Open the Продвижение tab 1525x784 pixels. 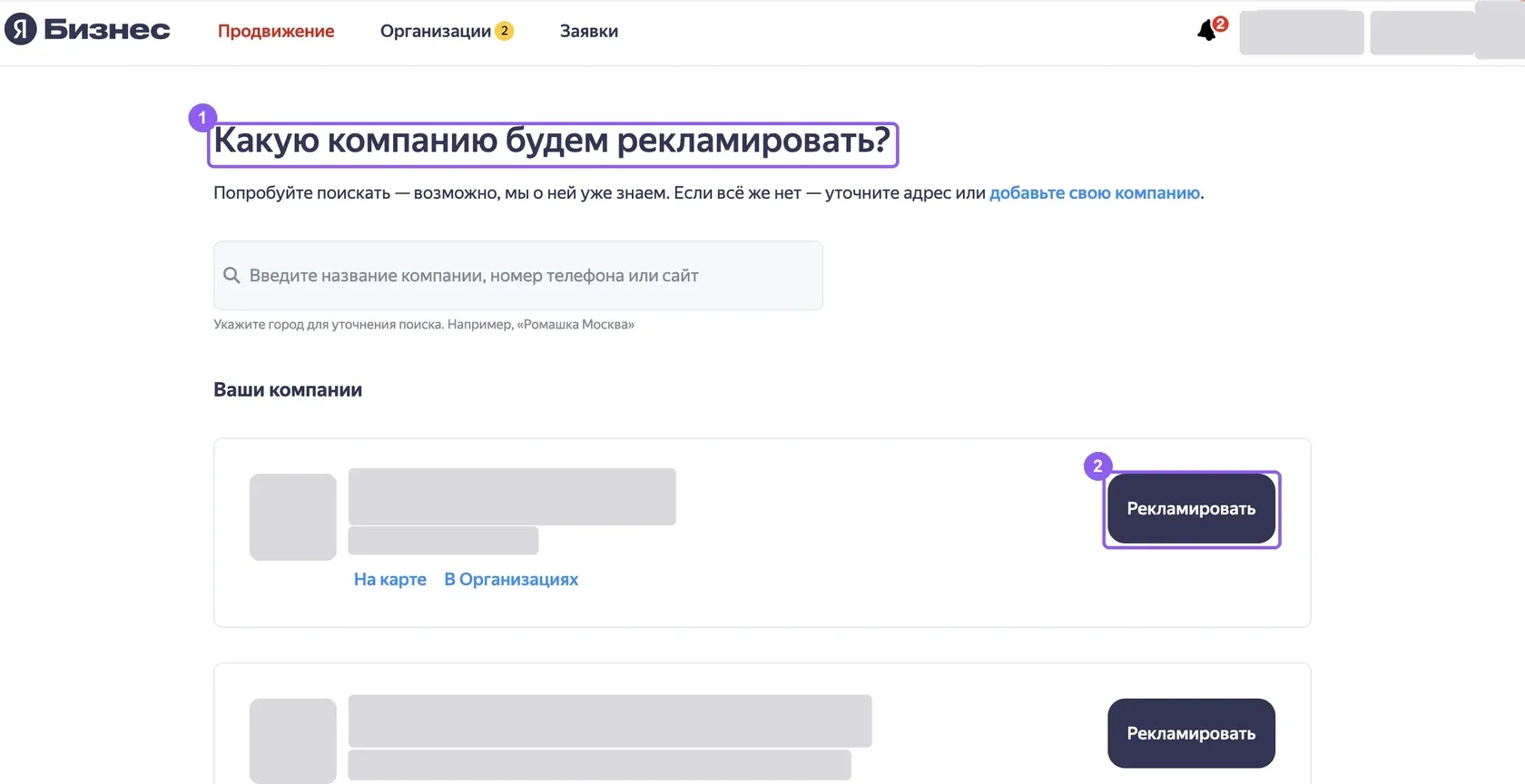click(276, 31)
